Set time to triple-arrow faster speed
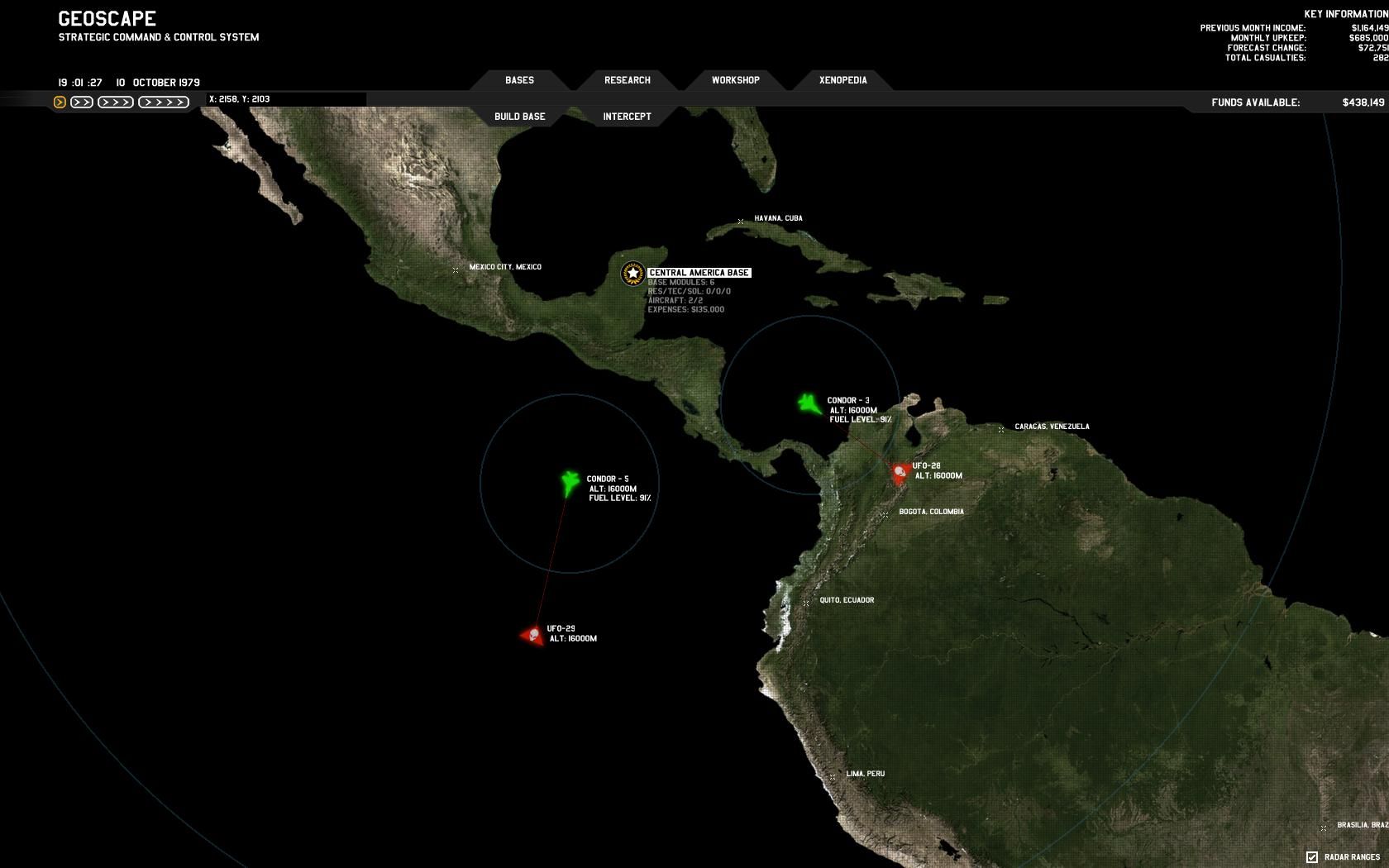 pos(116,103)
